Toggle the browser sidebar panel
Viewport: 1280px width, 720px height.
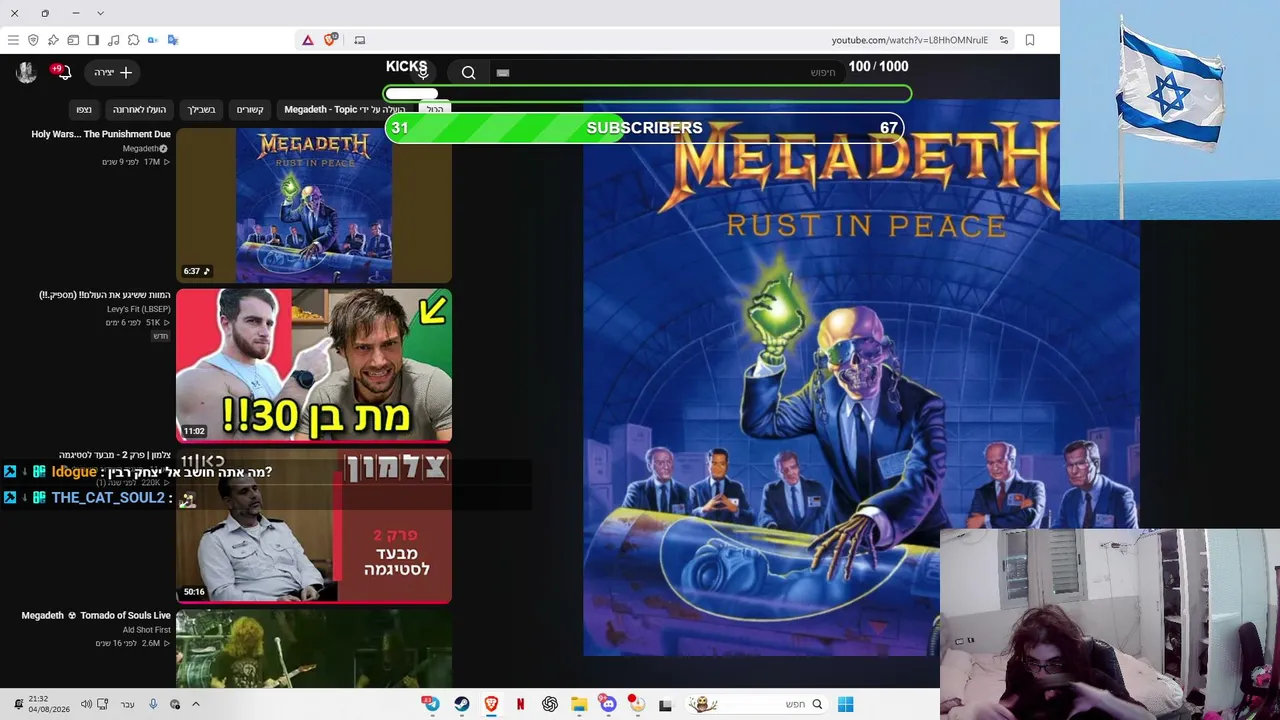[x=93, y=40]
